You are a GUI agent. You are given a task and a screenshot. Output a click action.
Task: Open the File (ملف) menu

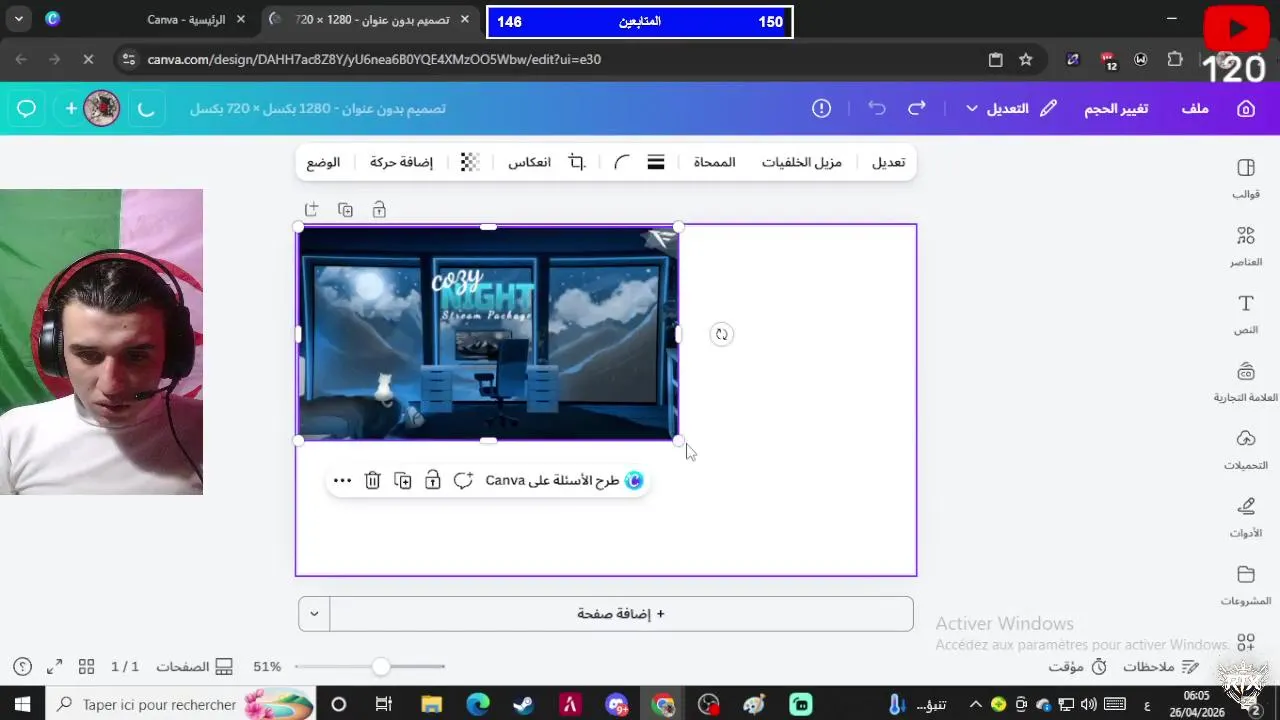click(1195, 108)
